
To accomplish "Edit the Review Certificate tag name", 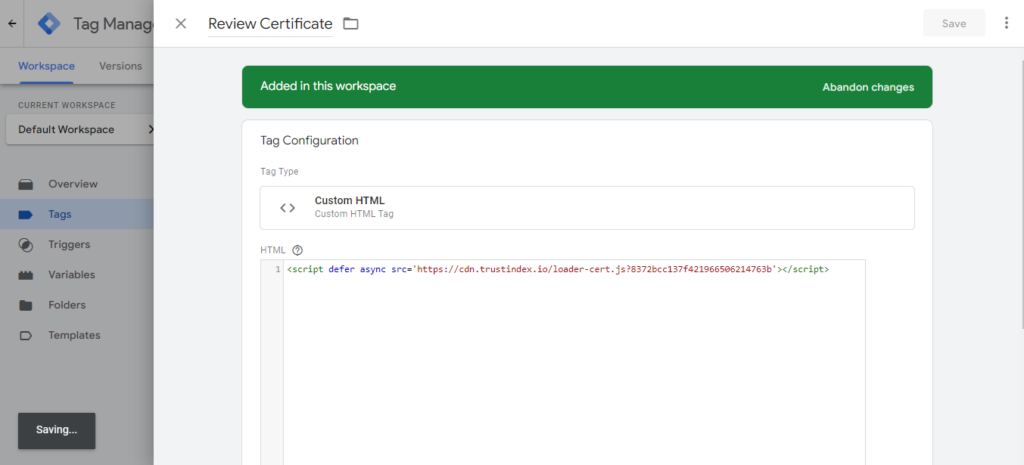I will click(270, 24).
